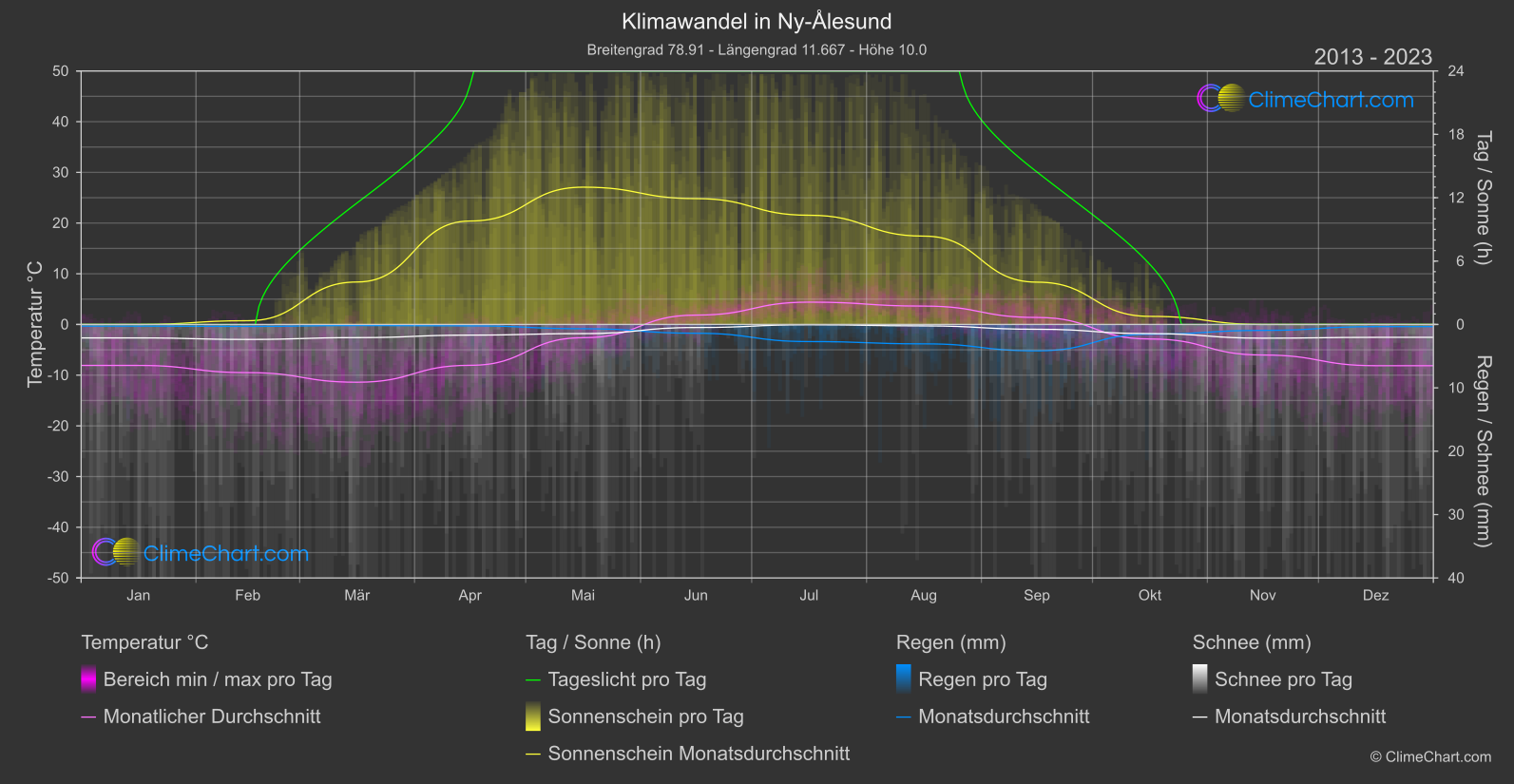Viewport: 1514px width, 784px height.
Task: Click the 'Monatlicher Durchschnitt' legend label
Action: 212,717
